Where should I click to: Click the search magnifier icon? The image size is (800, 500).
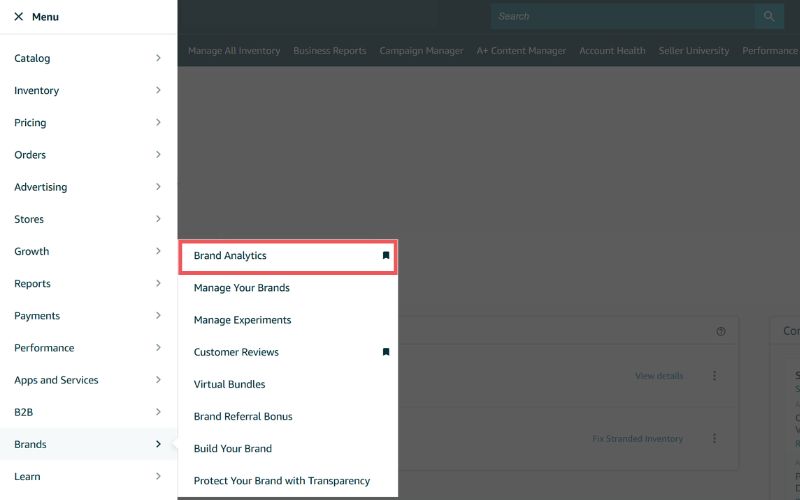click(x=769, y=16)
